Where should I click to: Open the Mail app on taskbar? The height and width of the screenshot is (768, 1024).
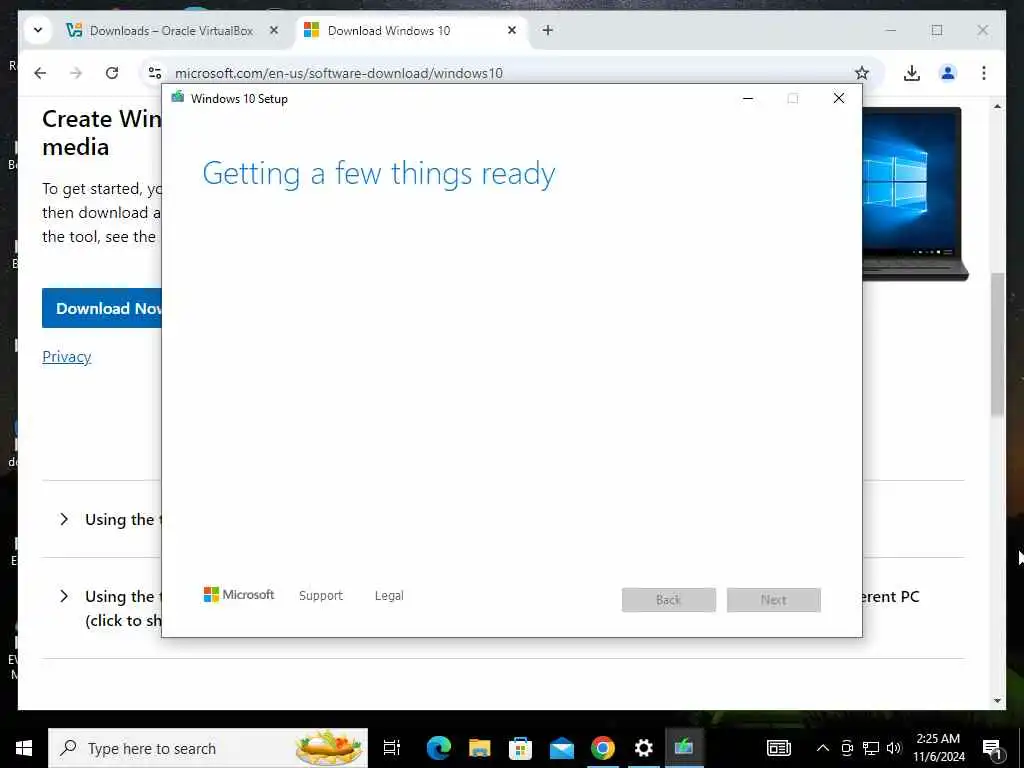(x=562, y=748)
